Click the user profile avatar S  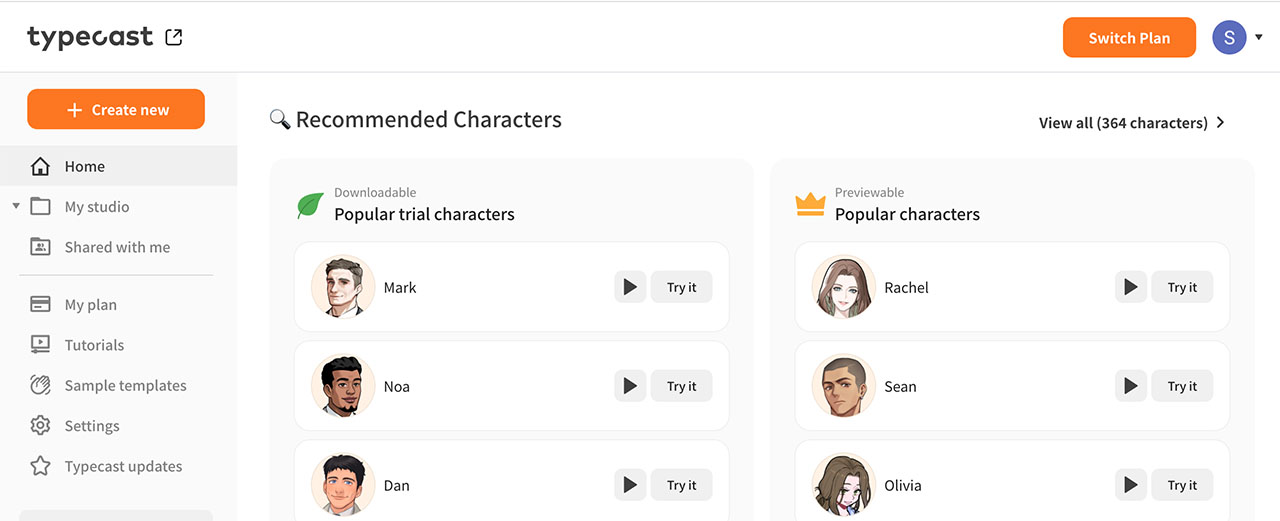(1229, 38)
